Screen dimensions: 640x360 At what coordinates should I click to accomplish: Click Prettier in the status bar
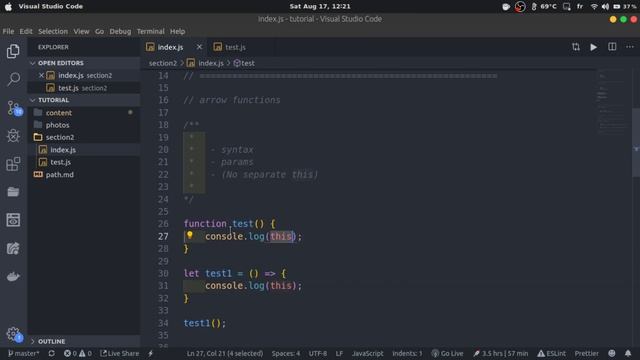[587, 353]
